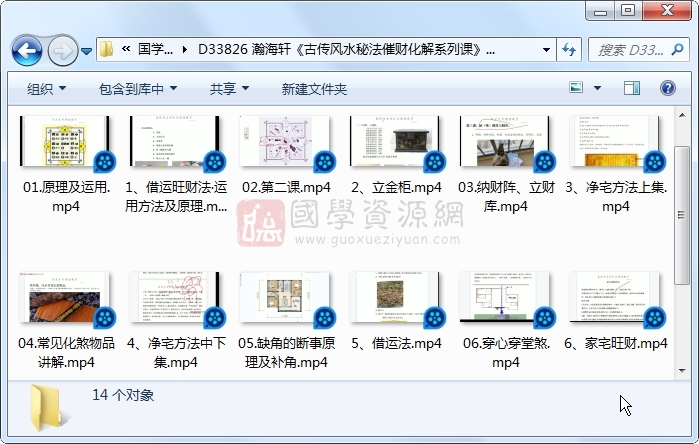699x444 pixels.
Task: Open the 共享 menu
Action: coord(229,89)
